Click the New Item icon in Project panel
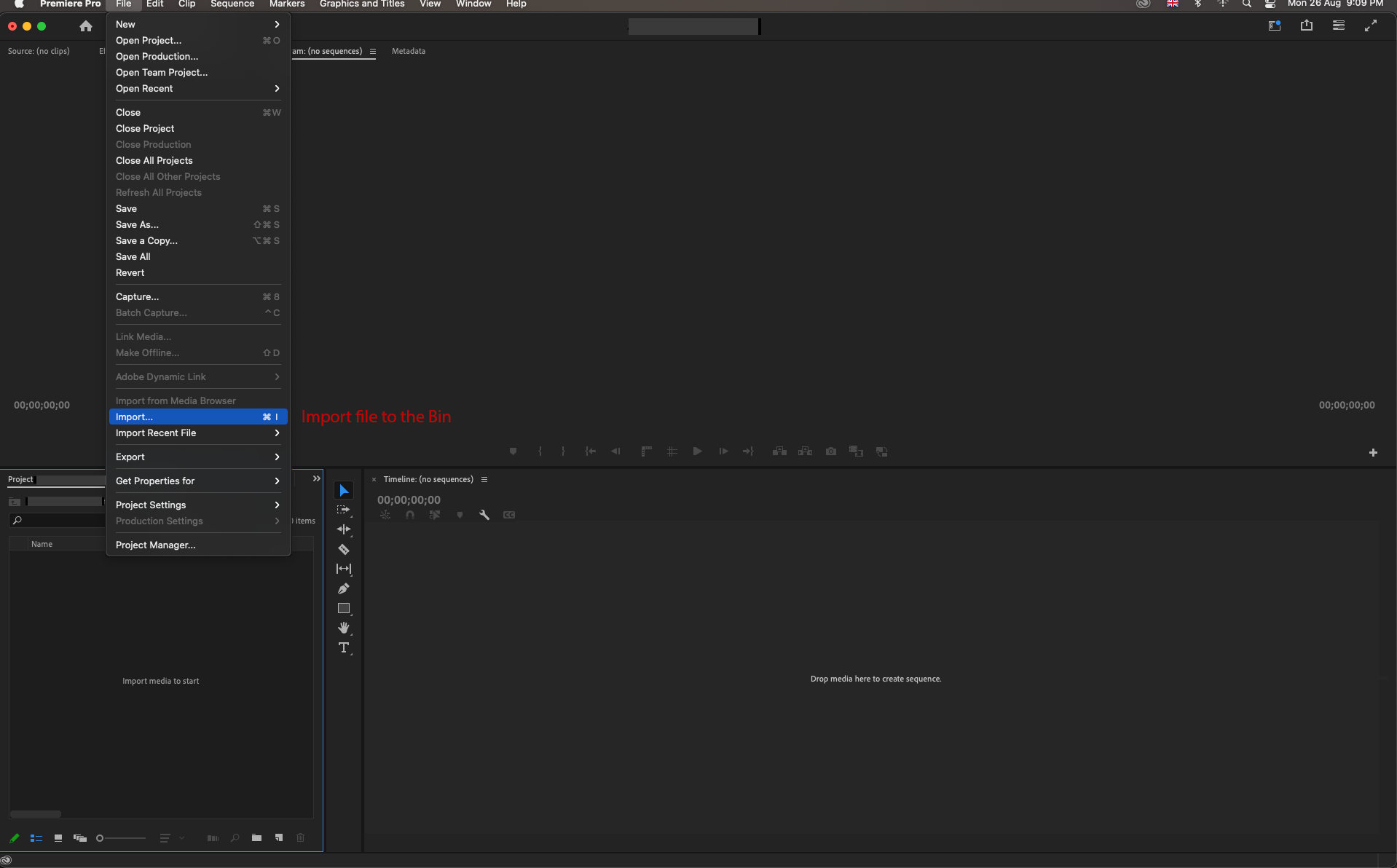1397x868 pixels. point(279,838)
